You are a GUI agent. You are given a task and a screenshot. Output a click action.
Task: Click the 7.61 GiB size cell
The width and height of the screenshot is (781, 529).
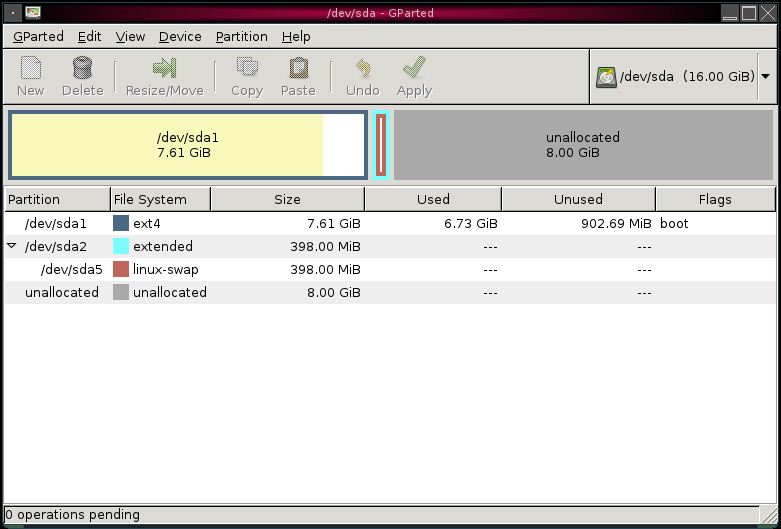tap(334, 224)
